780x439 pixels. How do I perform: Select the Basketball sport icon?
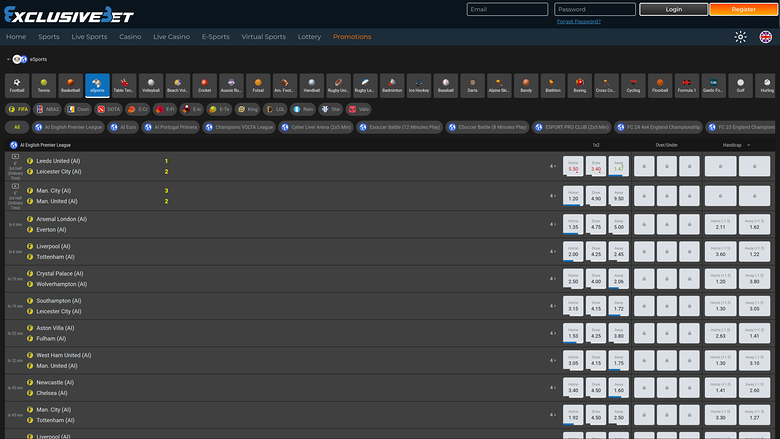70,85
